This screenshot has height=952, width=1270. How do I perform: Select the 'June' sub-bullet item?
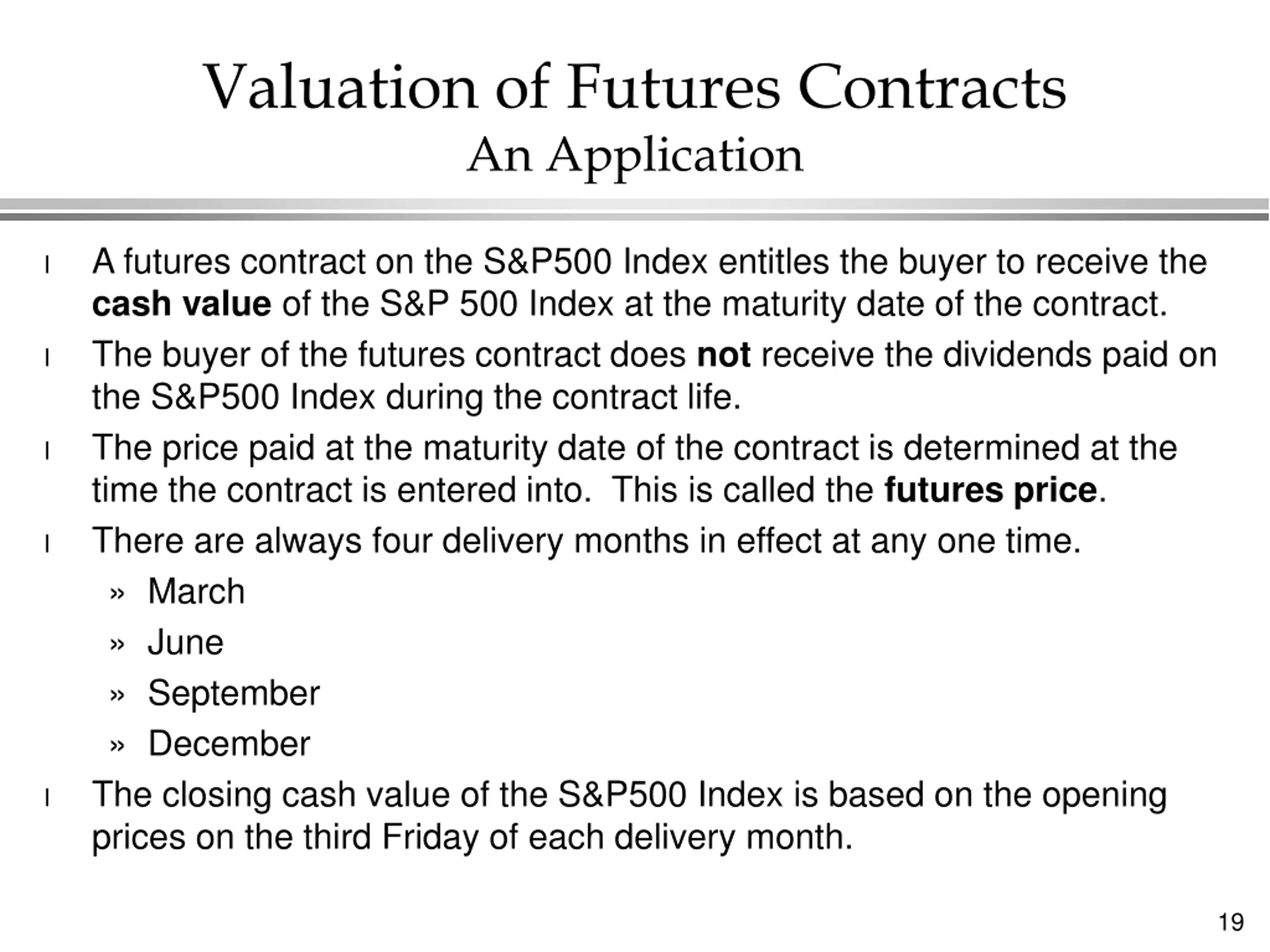[186, 642]
